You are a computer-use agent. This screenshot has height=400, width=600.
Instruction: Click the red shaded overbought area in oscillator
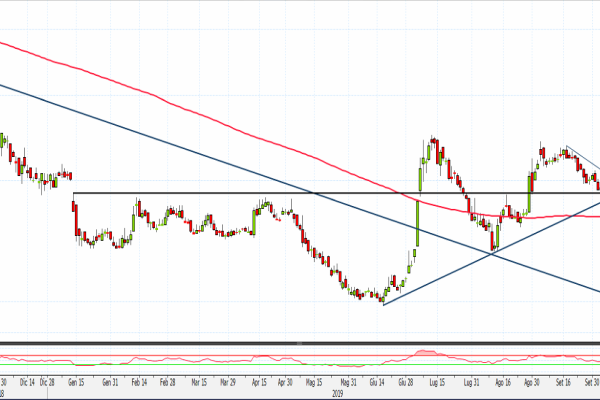(x=428, y=352)
